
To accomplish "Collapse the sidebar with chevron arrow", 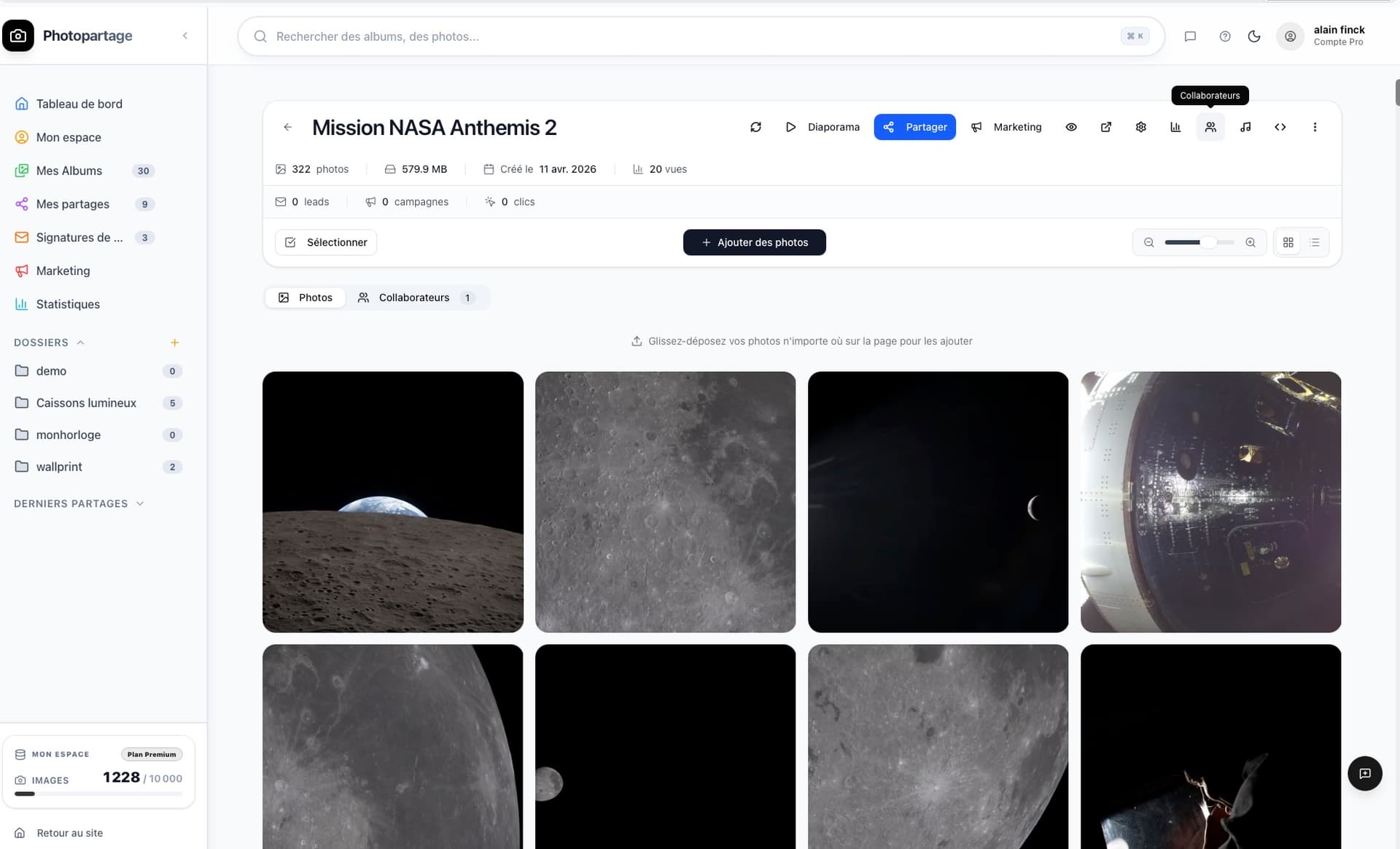I will [x=185, y=35].
